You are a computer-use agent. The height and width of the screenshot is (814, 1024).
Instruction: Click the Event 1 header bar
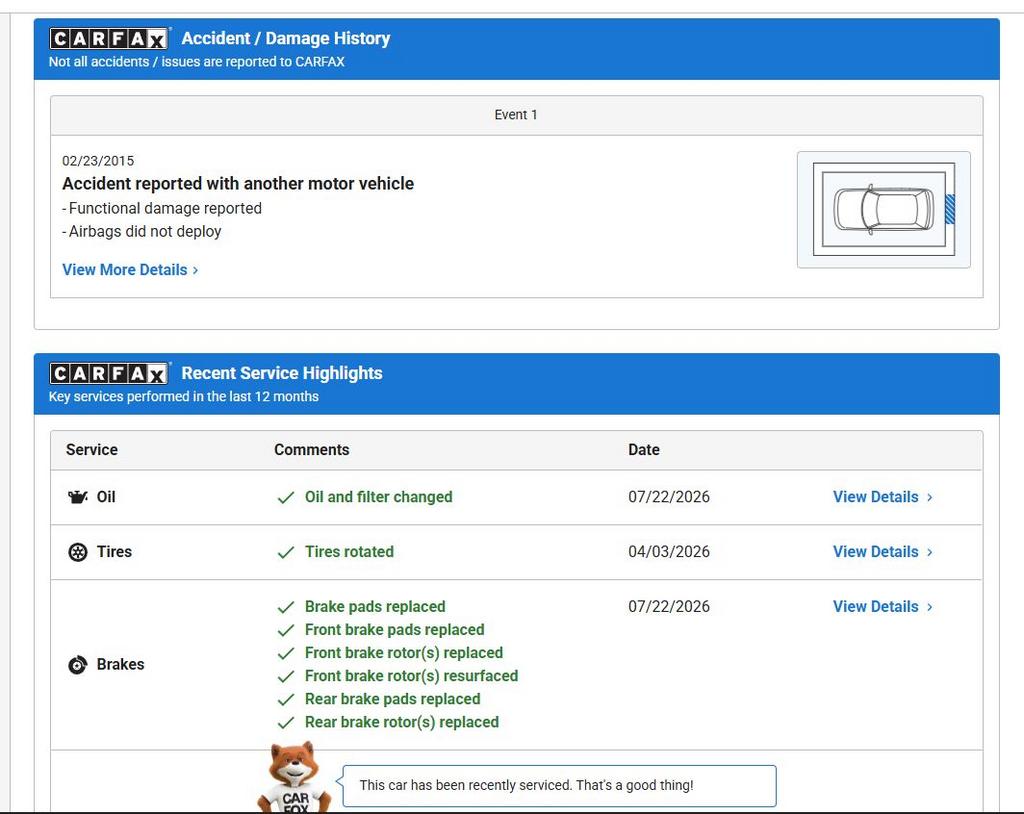tap(517, 116)
